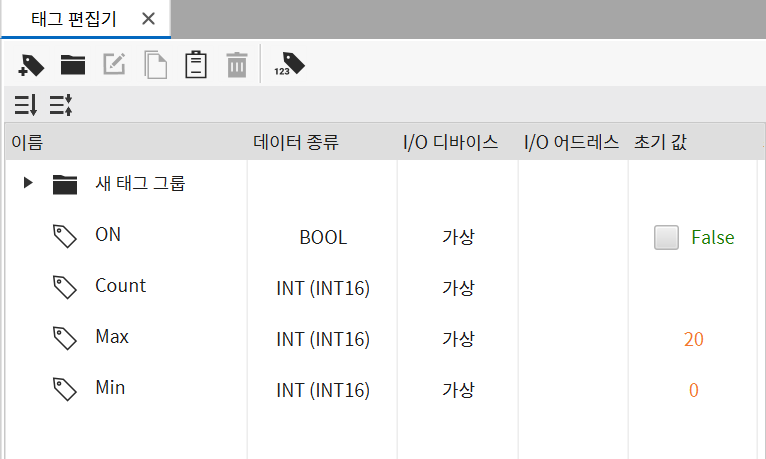Click the 데이터 종류 column header

pos(296,142)
